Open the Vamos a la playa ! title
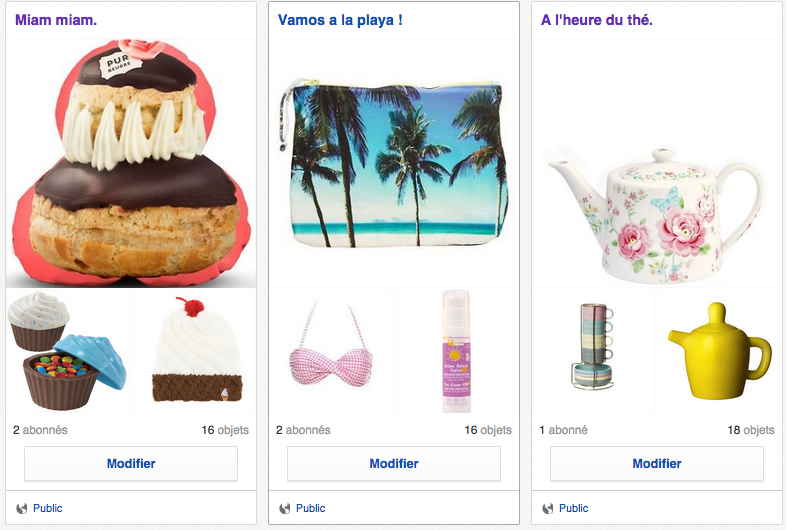The image size is (786, 530). (x=340, y=20)
